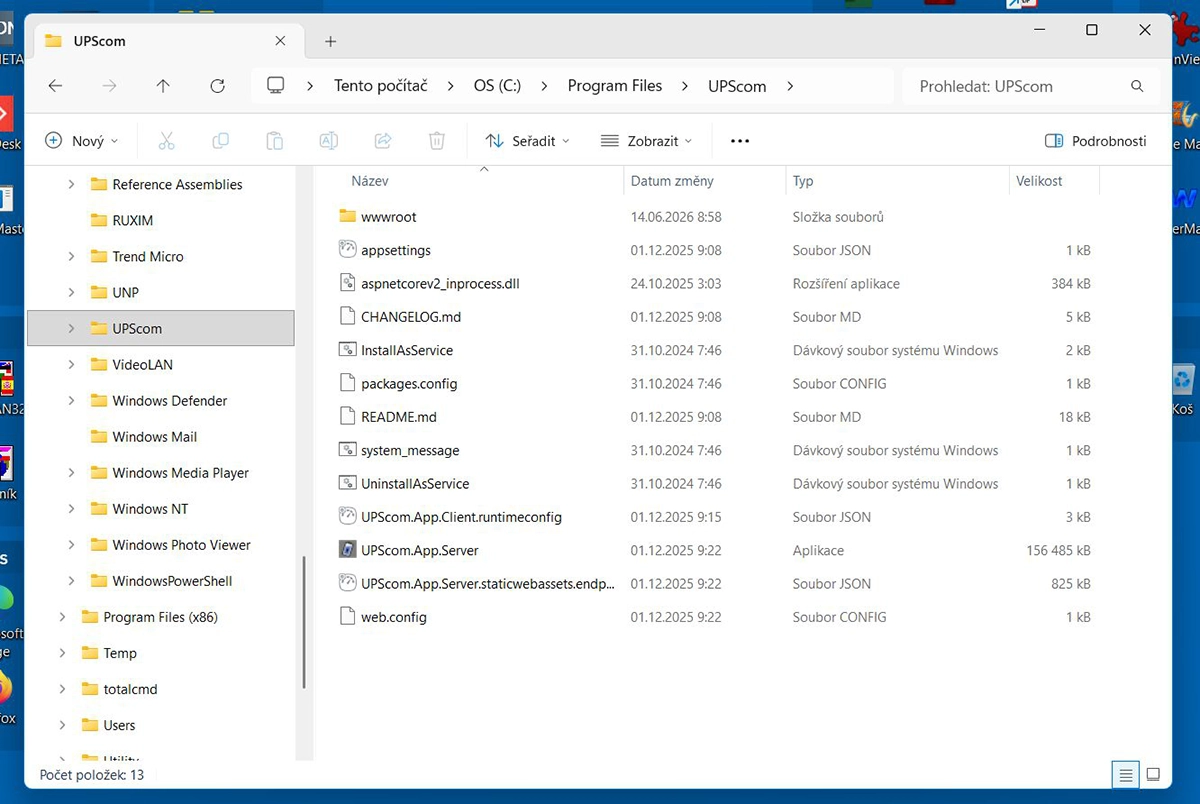Select the VideoLAN folder in tree
1200x804 pixels.
coord(143,364)
